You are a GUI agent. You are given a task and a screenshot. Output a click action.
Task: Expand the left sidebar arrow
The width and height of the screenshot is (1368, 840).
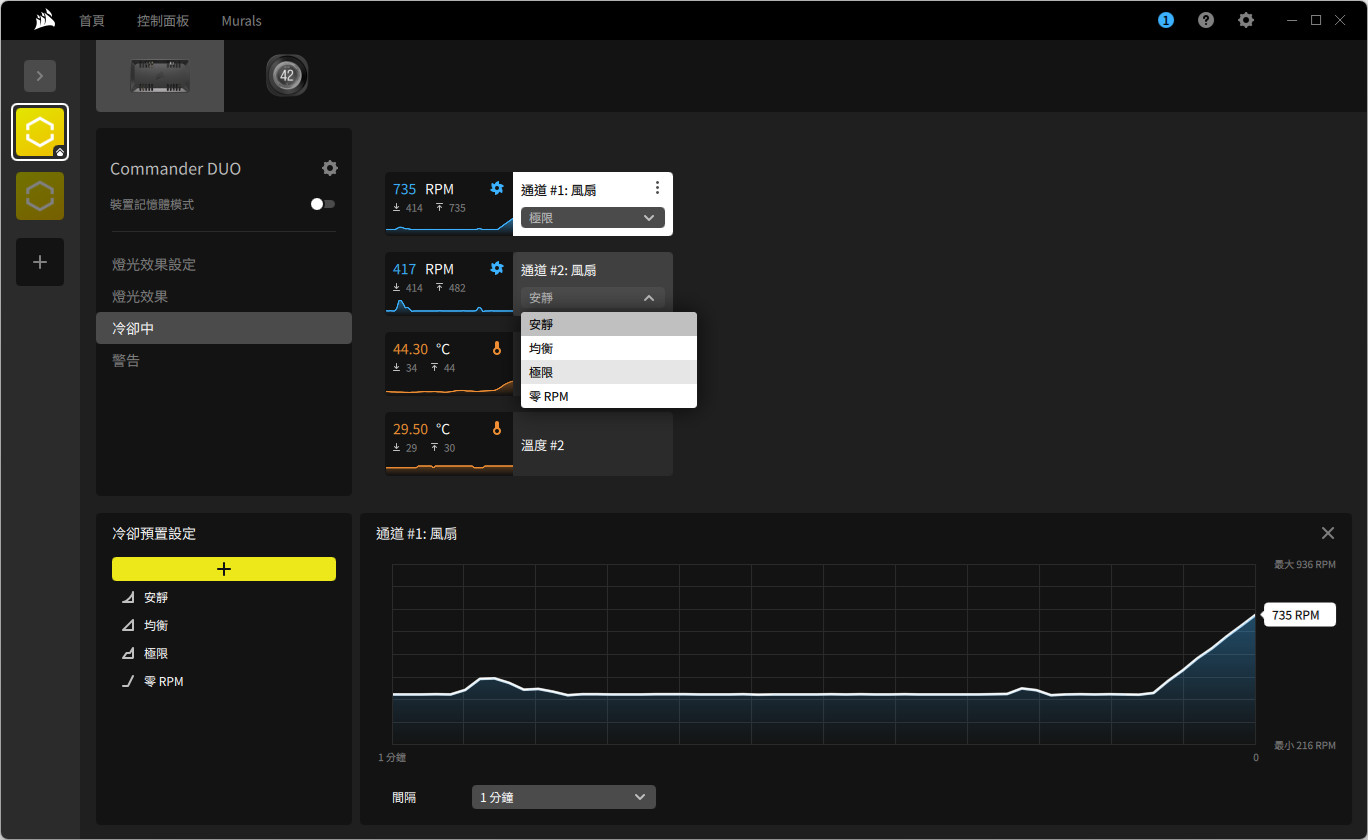[40, 76]
